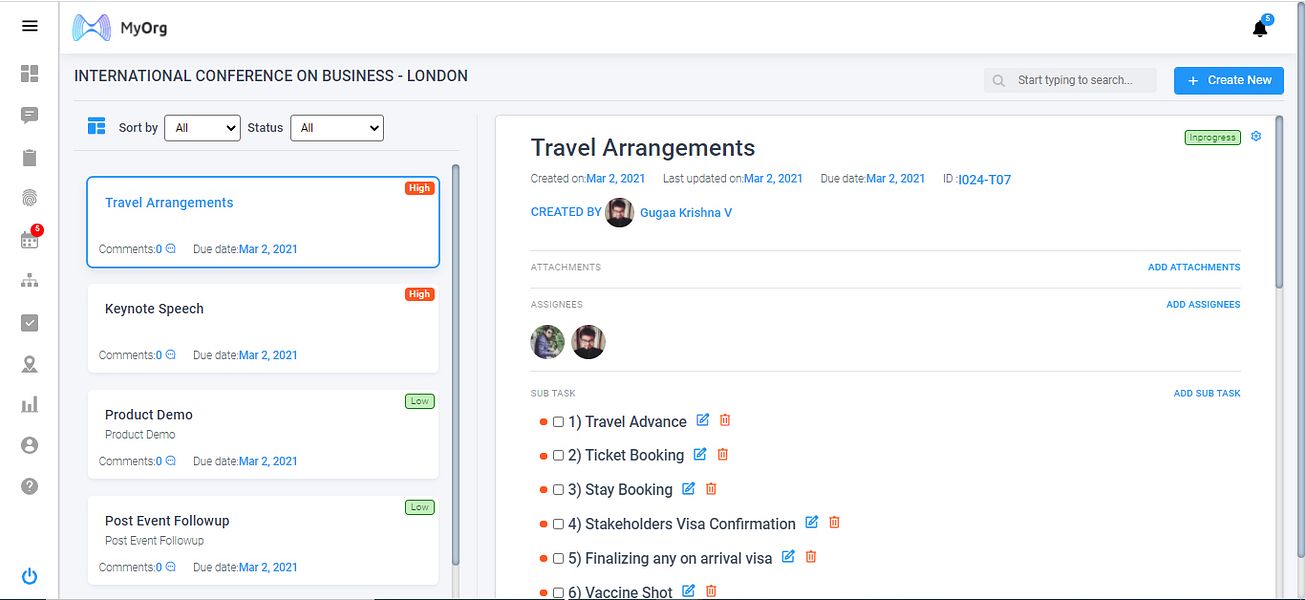Select the Travel Arrangements task card
The width and height of the screenshot is (1305, 600).
tap(263, 222)
